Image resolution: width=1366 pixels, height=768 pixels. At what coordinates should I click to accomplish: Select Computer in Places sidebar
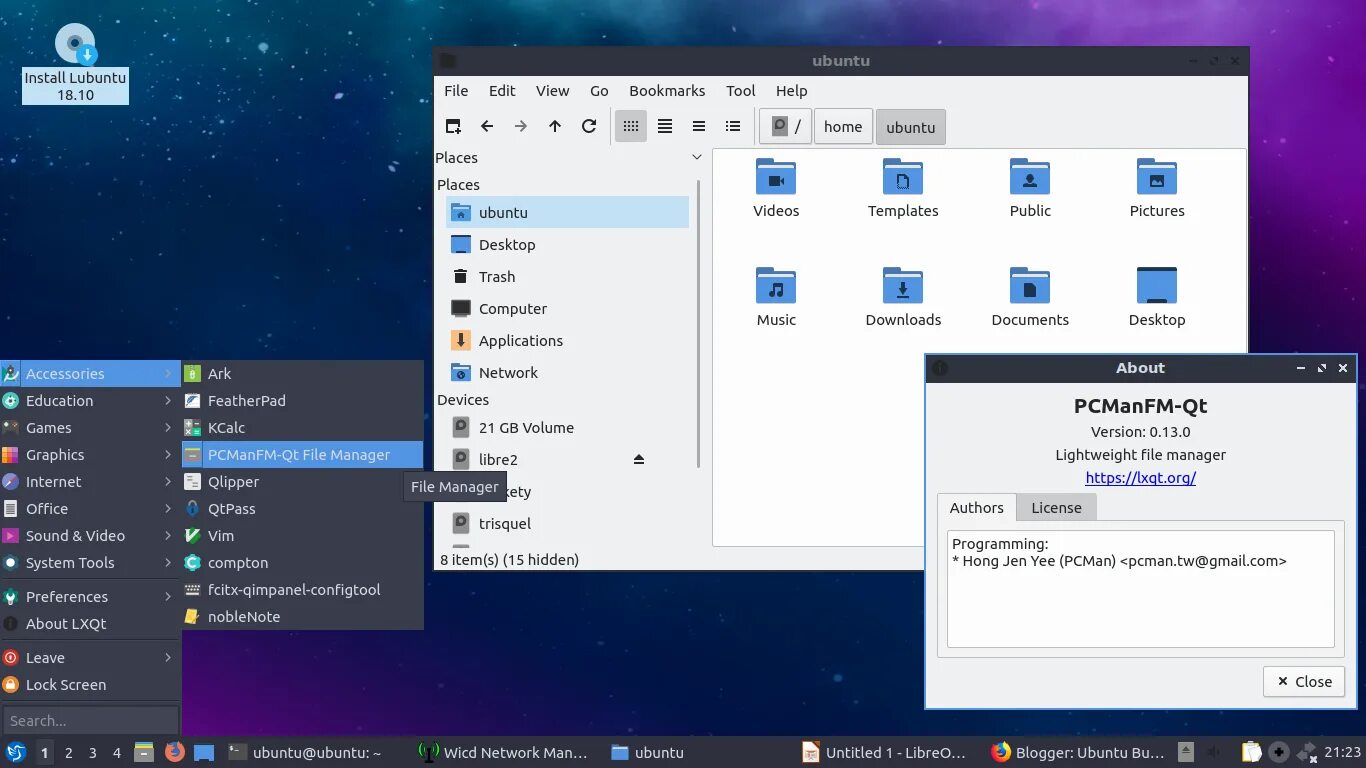(x=567, y=308)
